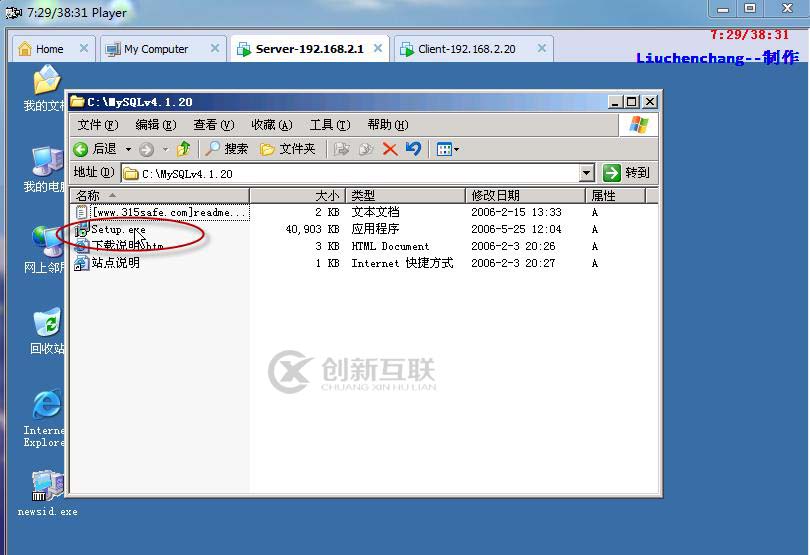Expand the Forward button history dropdown arrow
Viewport: 810px width, 555px height.
(x=165, y=149)
